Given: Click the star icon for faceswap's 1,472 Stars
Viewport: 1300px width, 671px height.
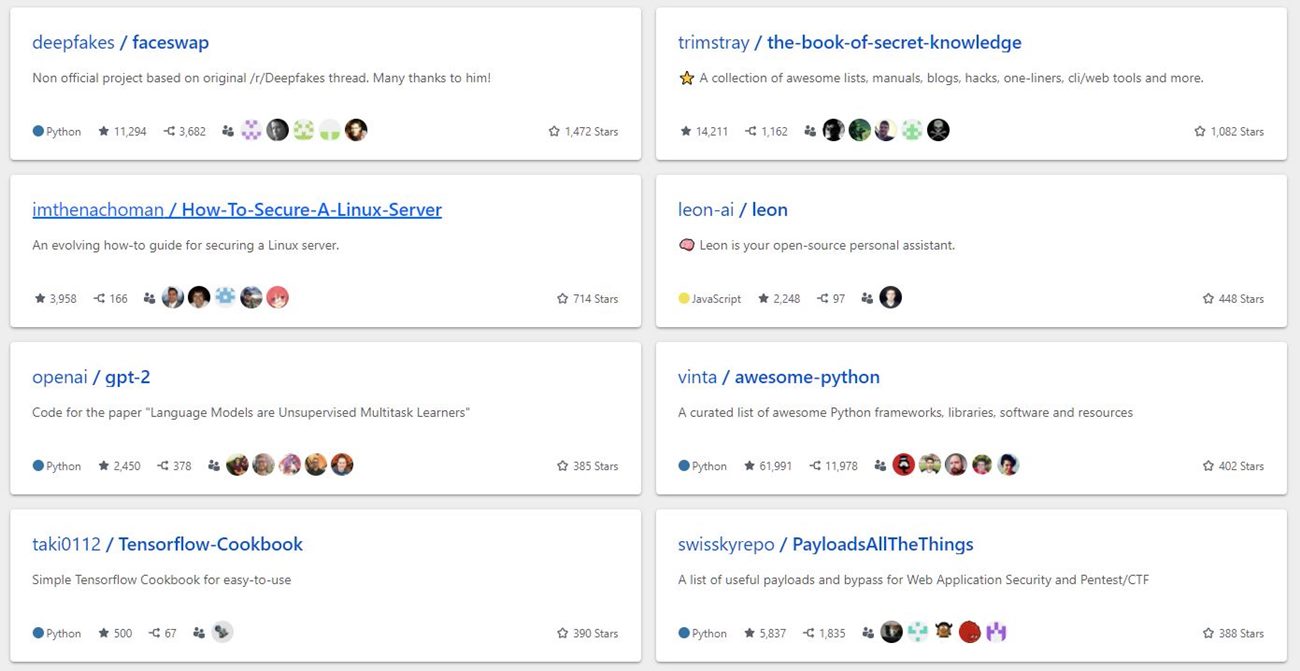Looking at the screenshot, I should tap(554, 131).
